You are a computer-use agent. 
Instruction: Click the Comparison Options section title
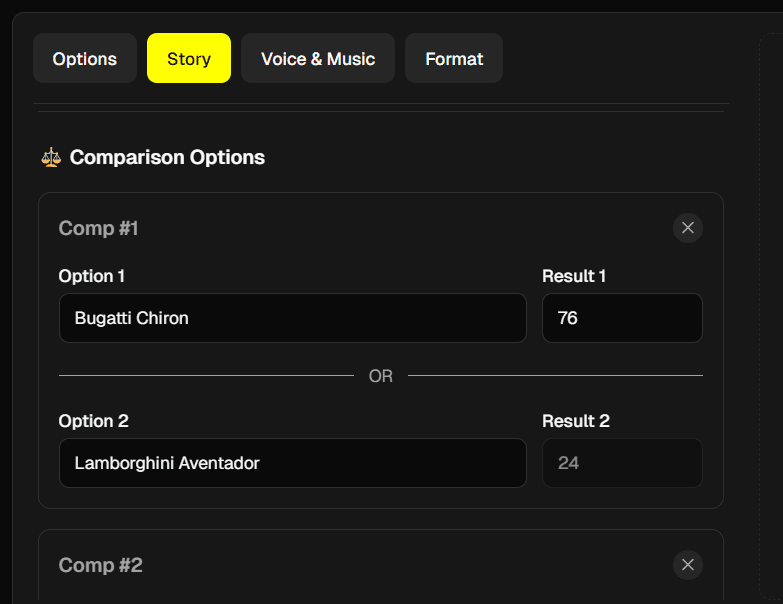click(167, 157)
